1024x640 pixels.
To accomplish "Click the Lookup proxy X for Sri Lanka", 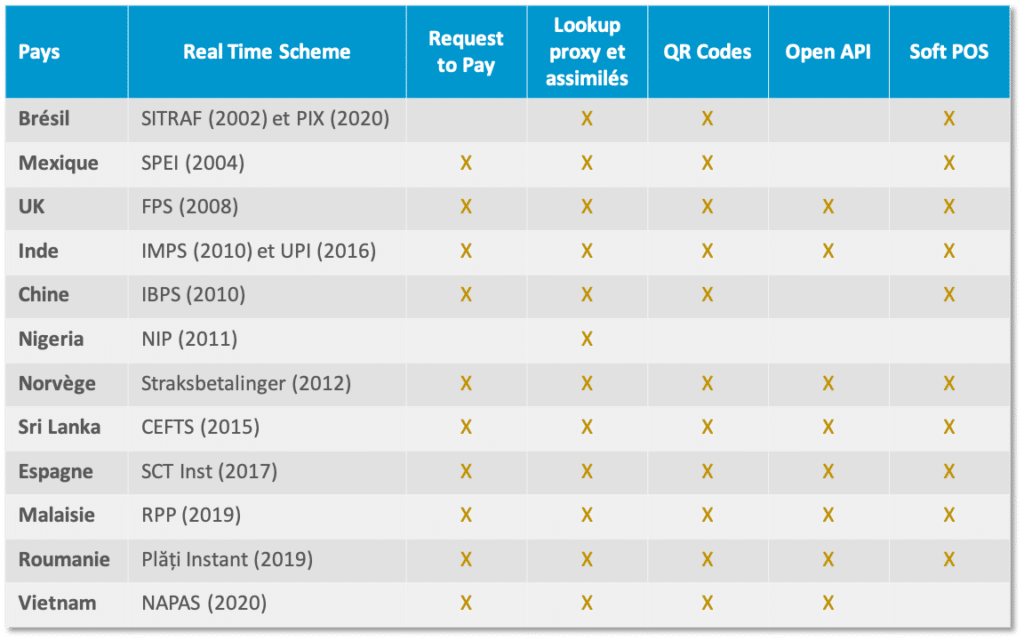I will point(586,427).
